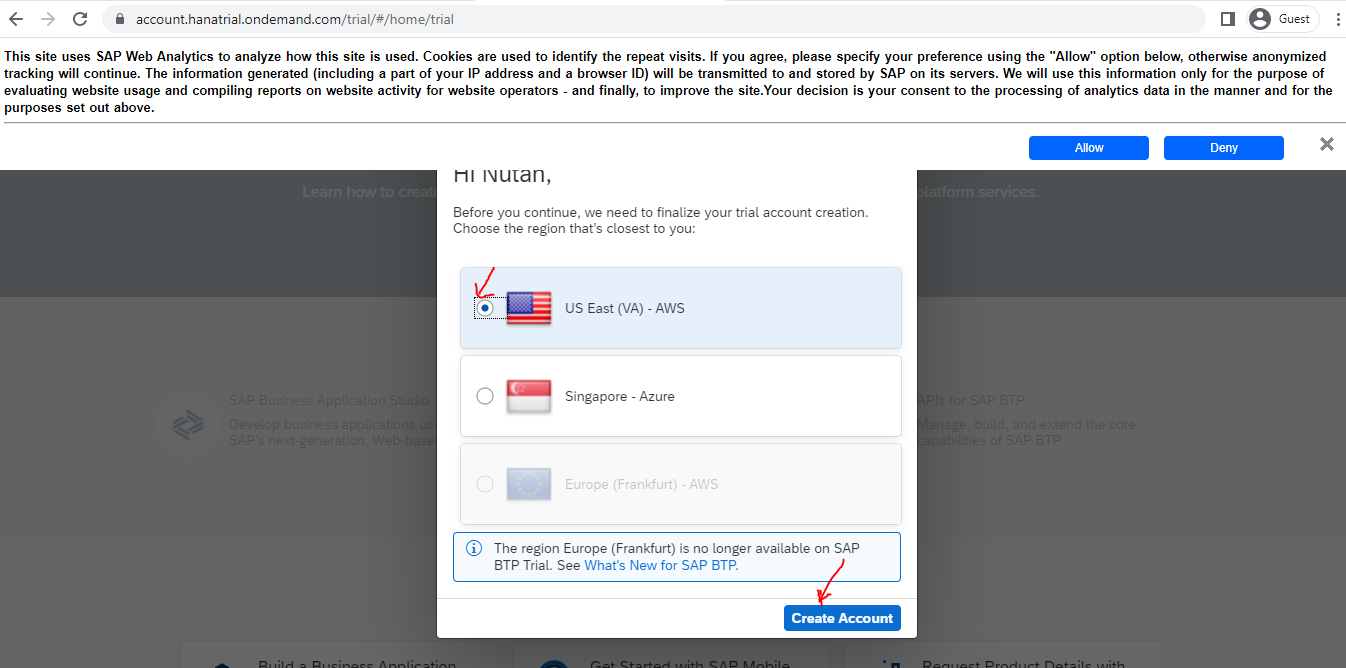Click the address bar URL field
This screenshot has width=1346, height=668.
654,19
